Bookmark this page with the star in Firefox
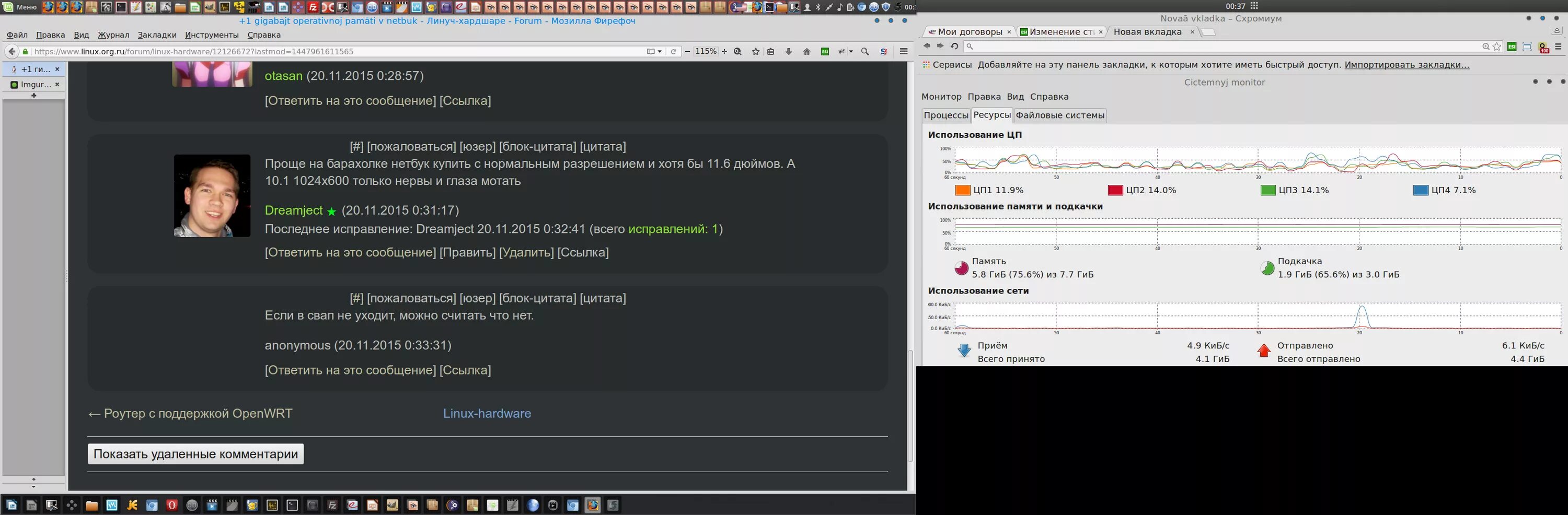 point(755,52)
